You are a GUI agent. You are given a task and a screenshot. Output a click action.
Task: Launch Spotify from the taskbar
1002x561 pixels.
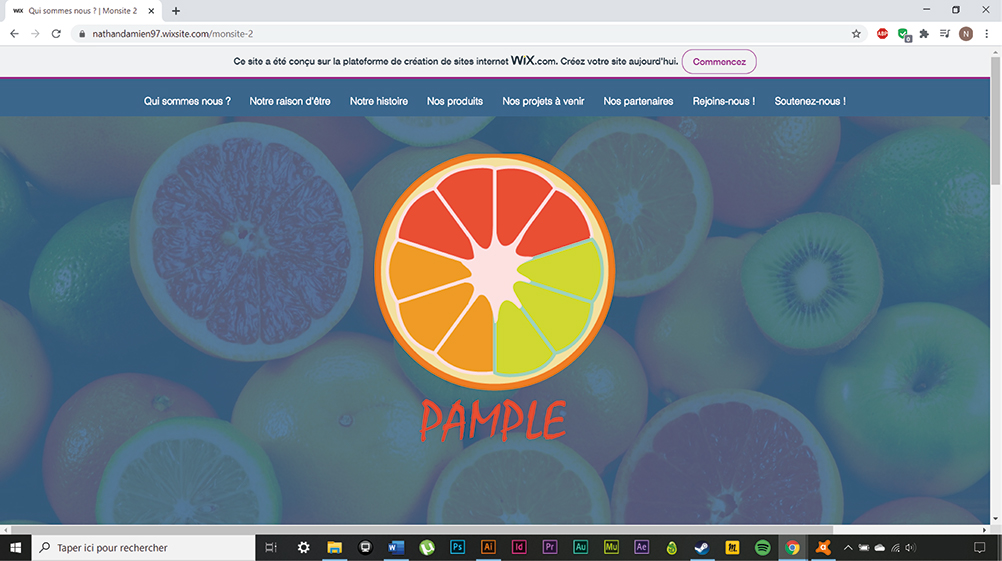pos(762,547)
